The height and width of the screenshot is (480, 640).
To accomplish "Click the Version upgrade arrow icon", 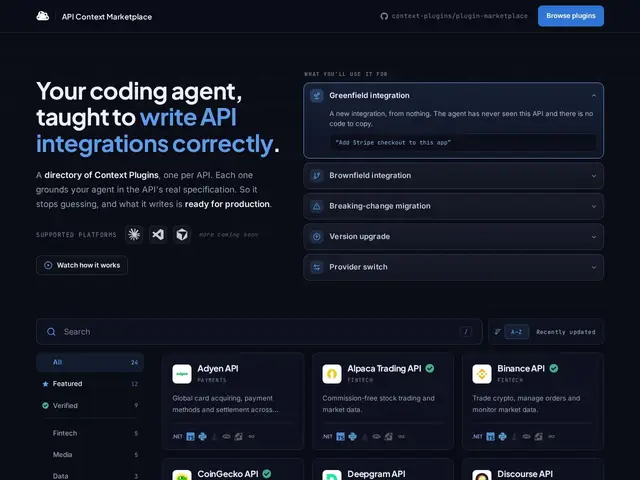I will (x=316, y=237).
